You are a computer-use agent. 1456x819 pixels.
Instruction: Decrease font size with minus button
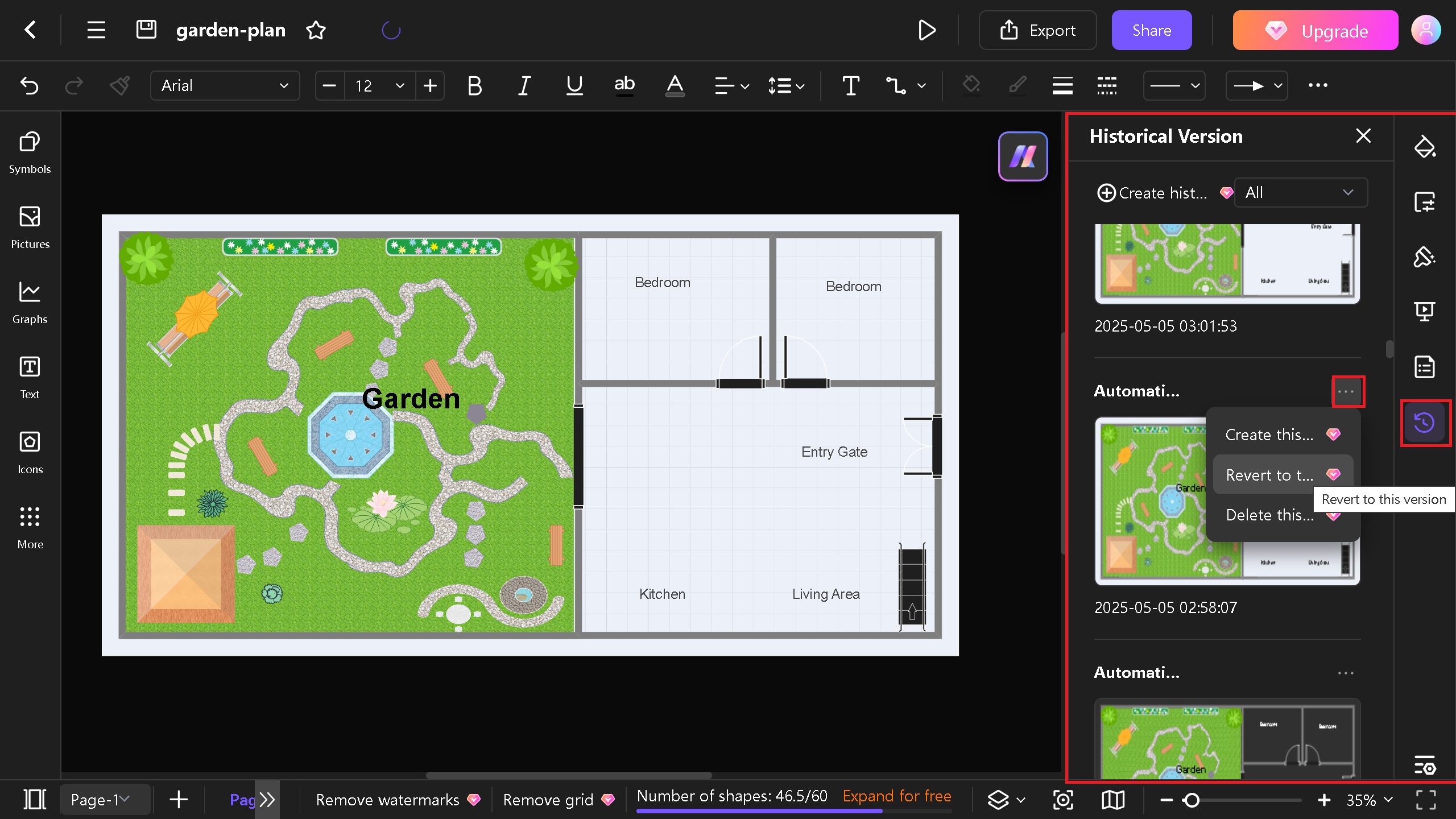pyautogui.click(x=329, y=86)
